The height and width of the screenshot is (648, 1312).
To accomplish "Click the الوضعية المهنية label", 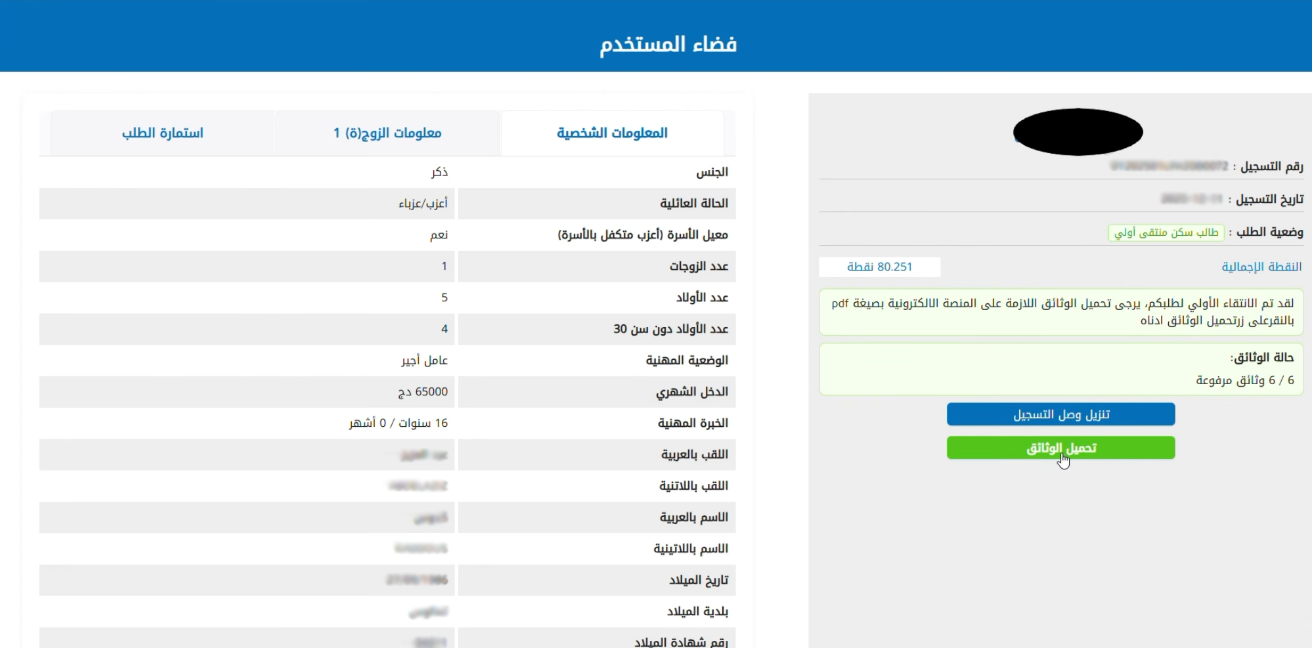I will click(x=685, y=360).
